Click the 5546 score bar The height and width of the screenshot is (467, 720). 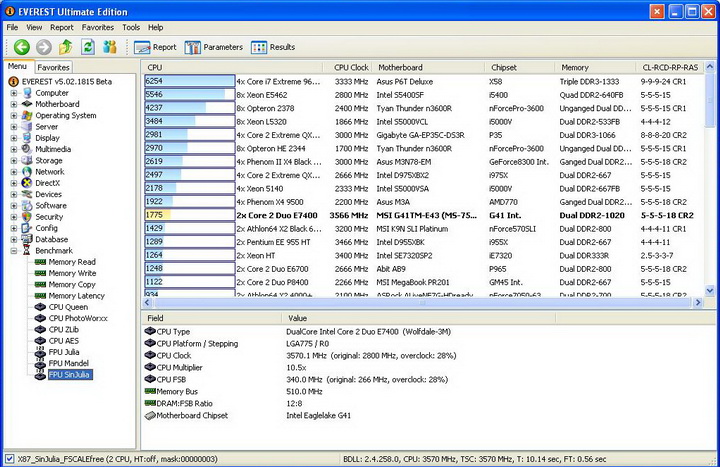190,95
